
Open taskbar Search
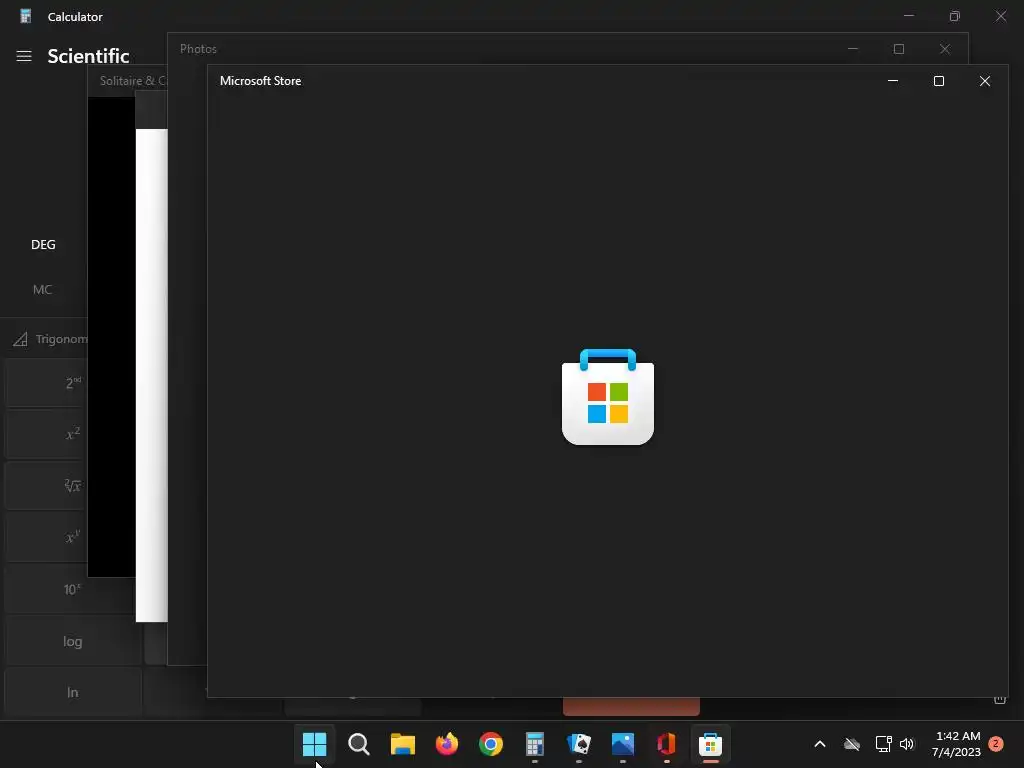(359, 744)
